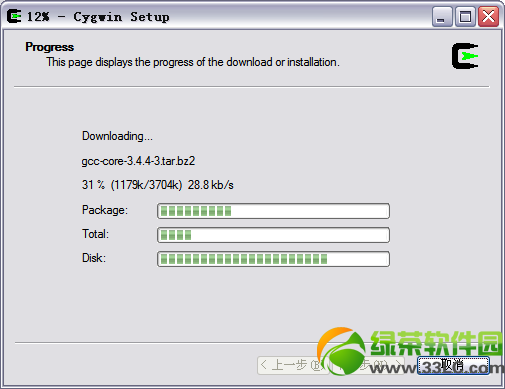Minimize the Cygwin Setup window
The height and width of the screenshot is (389, 505).
(442, 16)
